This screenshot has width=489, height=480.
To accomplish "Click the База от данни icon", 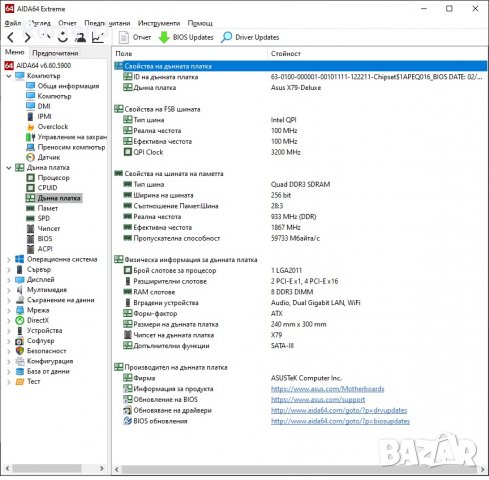I will (x=20, y=371).
